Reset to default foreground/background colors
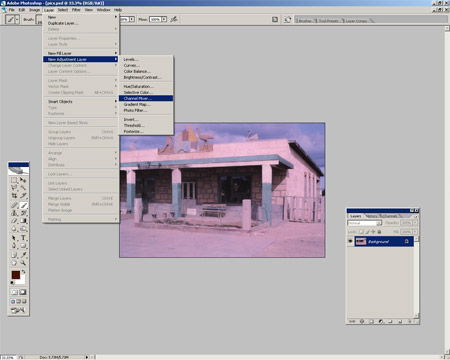The height and width of the screenshot is (360, 450). (12, 283)
